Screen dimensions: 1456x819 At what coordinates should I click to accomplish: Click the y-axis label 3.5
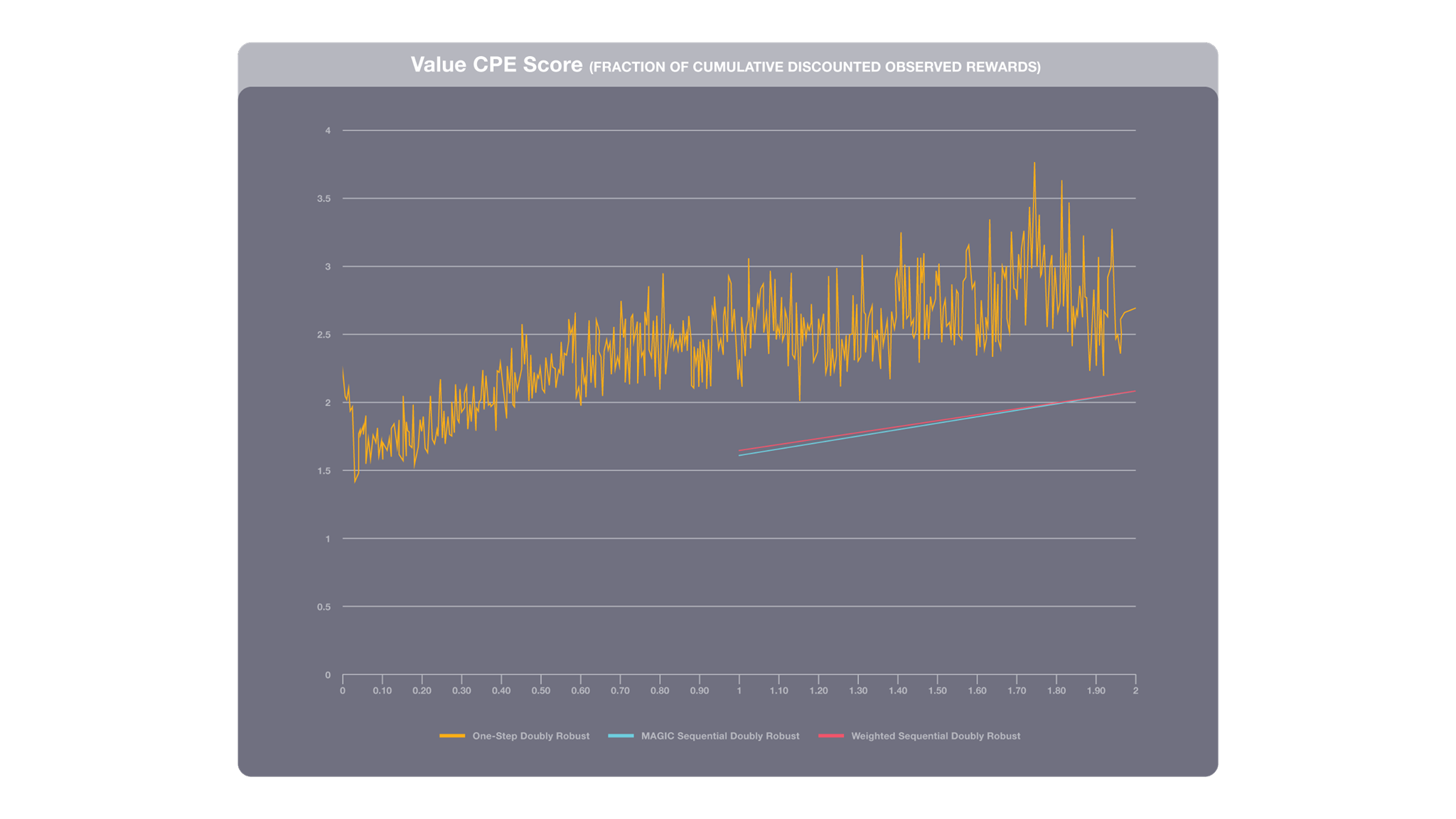323,198
